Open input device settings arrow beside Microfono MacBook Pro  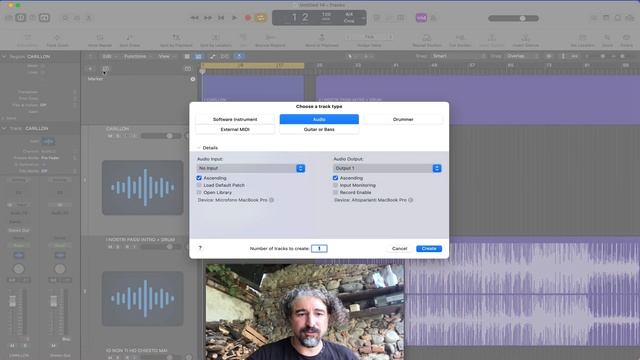point(271,200)
